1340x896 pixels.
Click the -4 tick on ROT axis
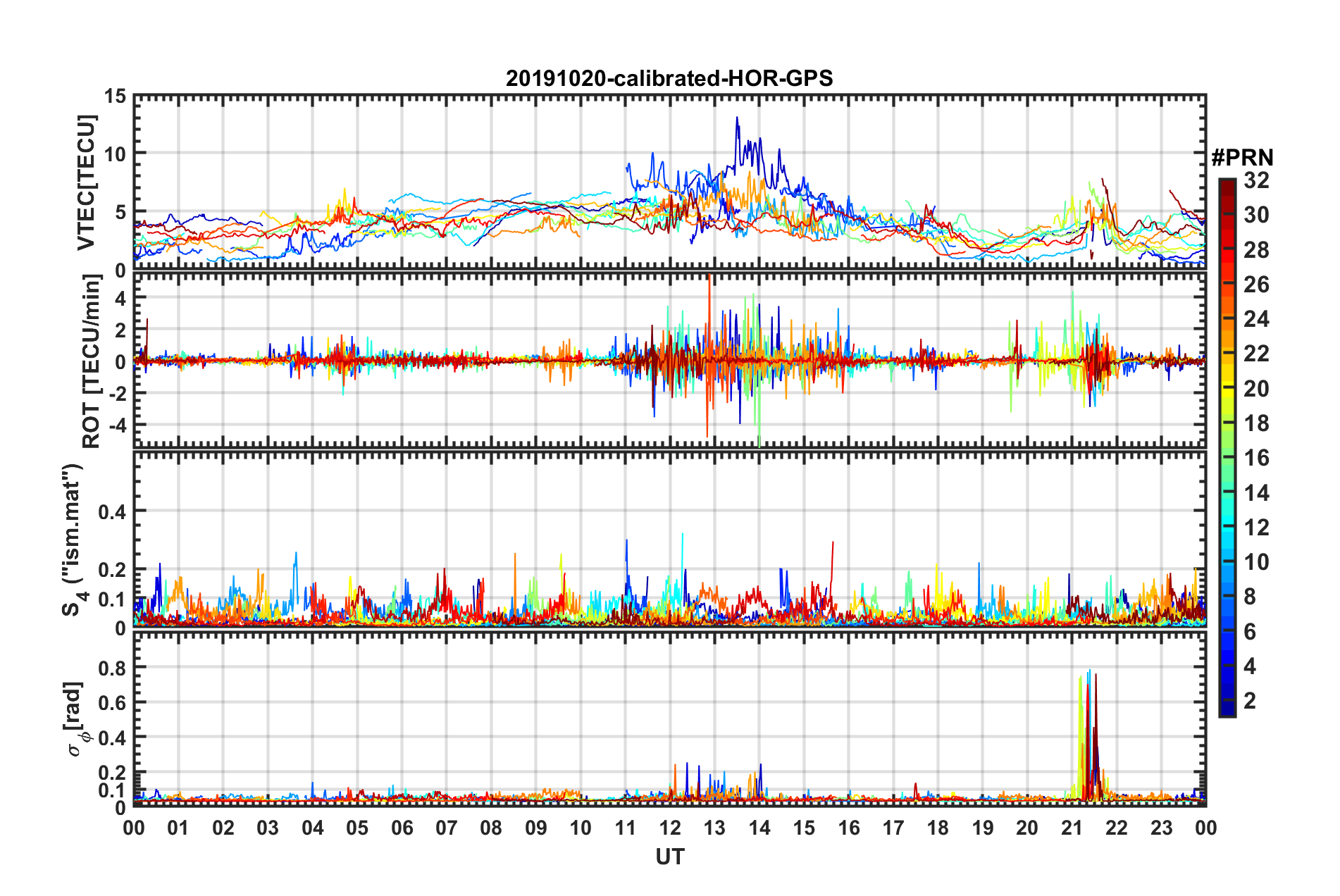tap(118, 426)
